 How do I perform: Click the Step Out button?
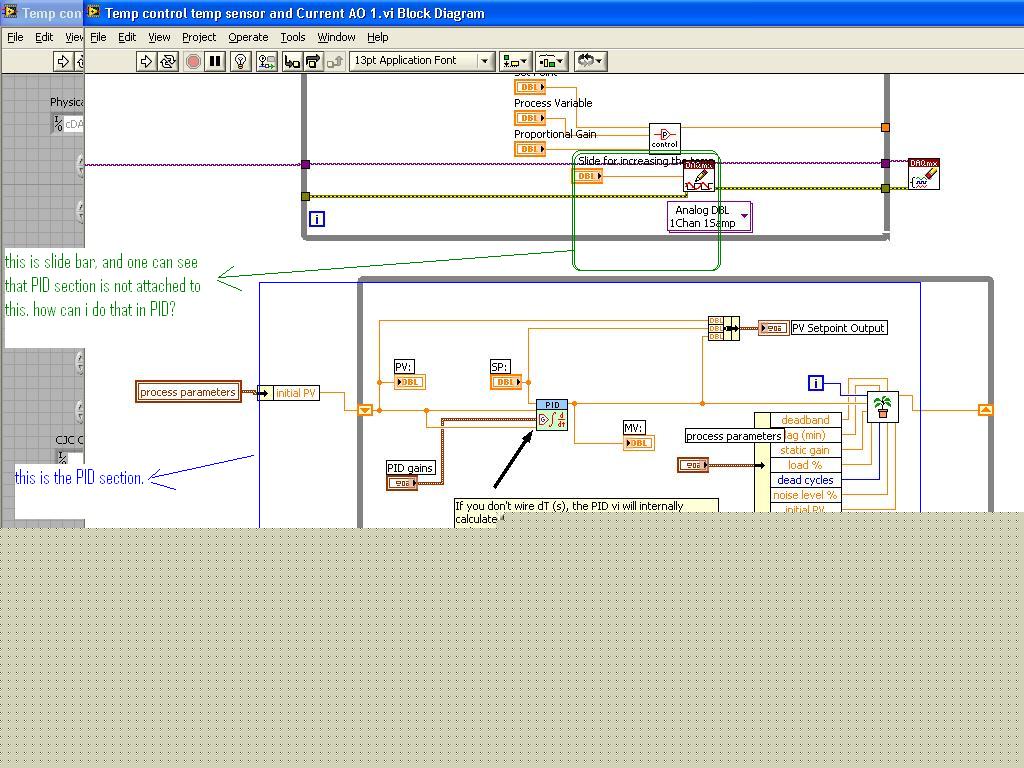pyautogui.click(x=334, y=61)
